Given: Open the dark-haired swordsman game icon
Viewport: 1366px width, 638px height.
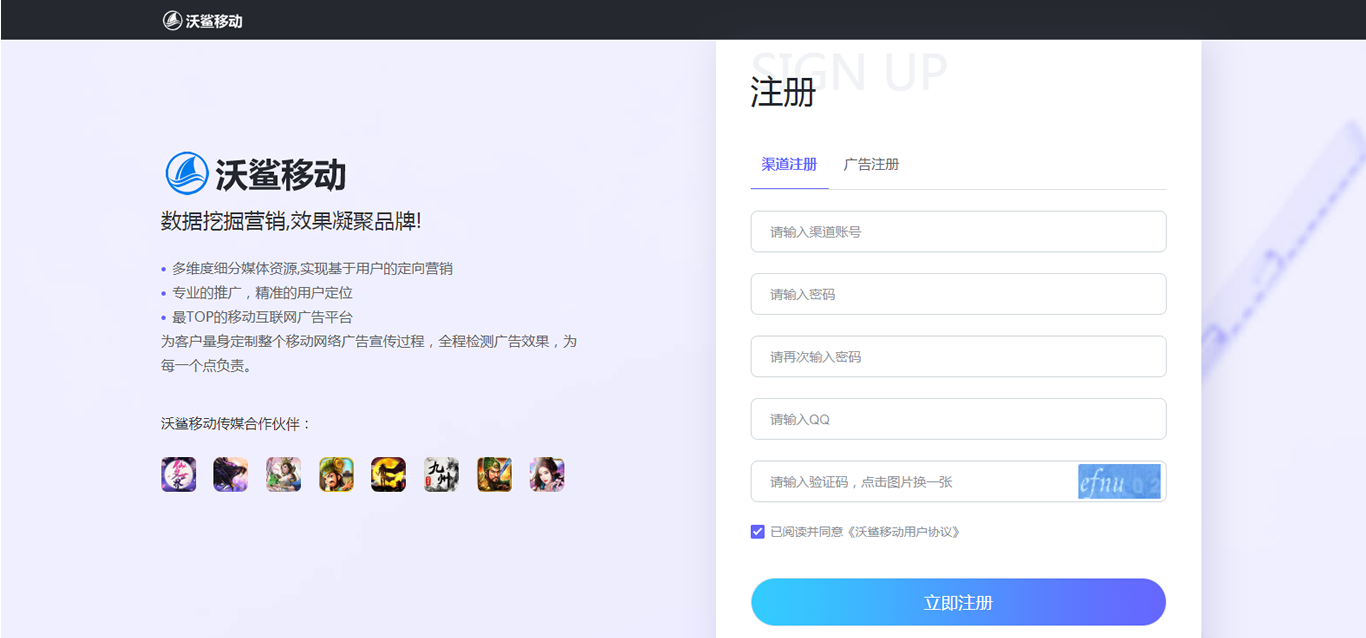Looking at the screenshot, I should point(231,474).
